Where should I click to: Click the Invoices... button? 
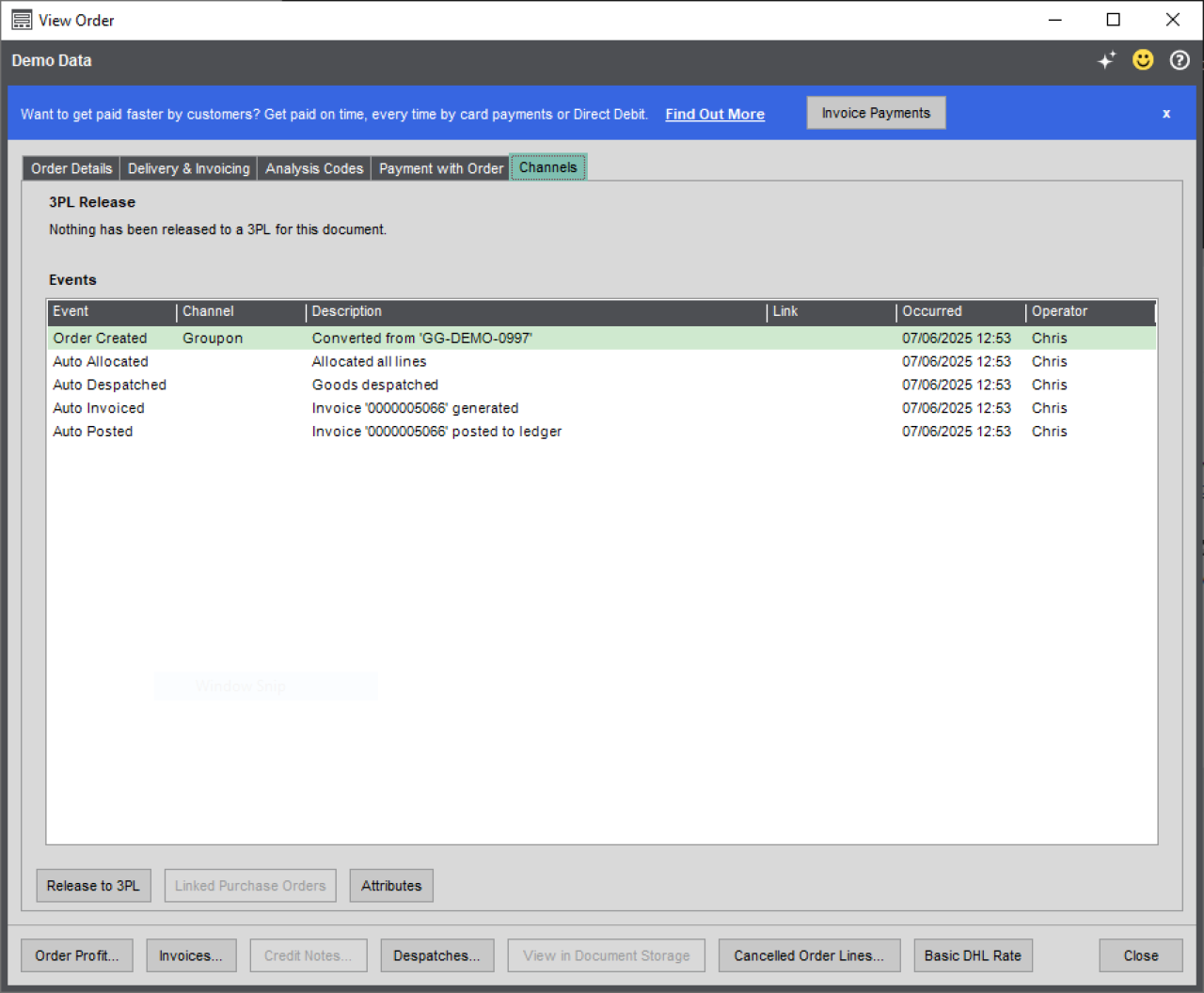coord(191,955)
